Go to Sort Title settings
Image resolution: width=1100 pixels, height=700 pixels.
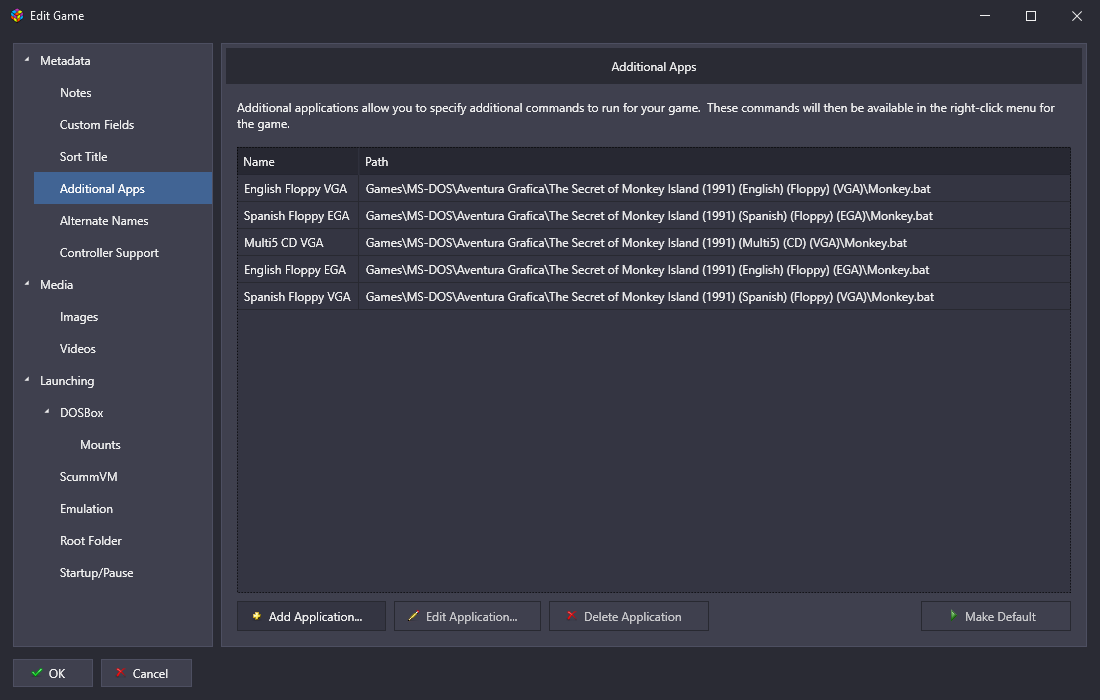pos(83,157)
